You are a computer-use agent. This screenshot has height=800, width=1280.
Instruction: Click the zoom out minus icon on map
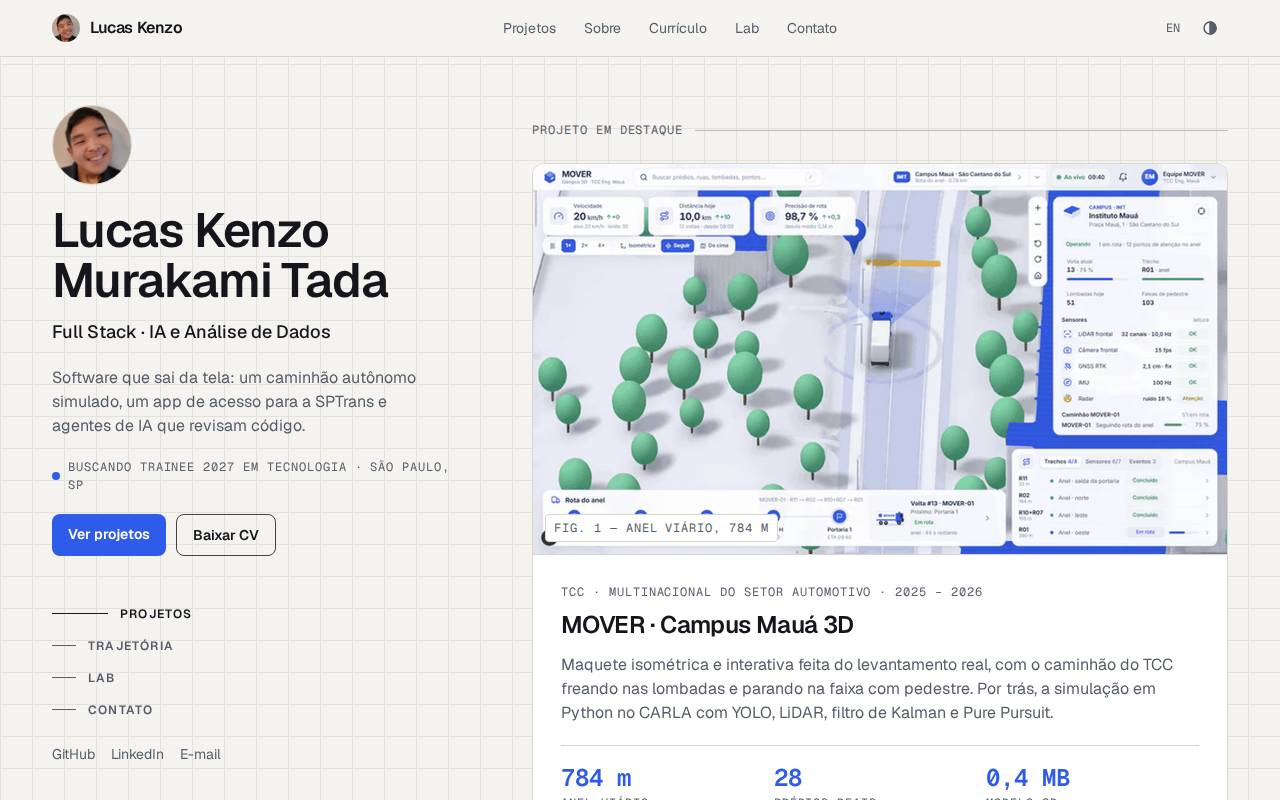point(1038,224)
